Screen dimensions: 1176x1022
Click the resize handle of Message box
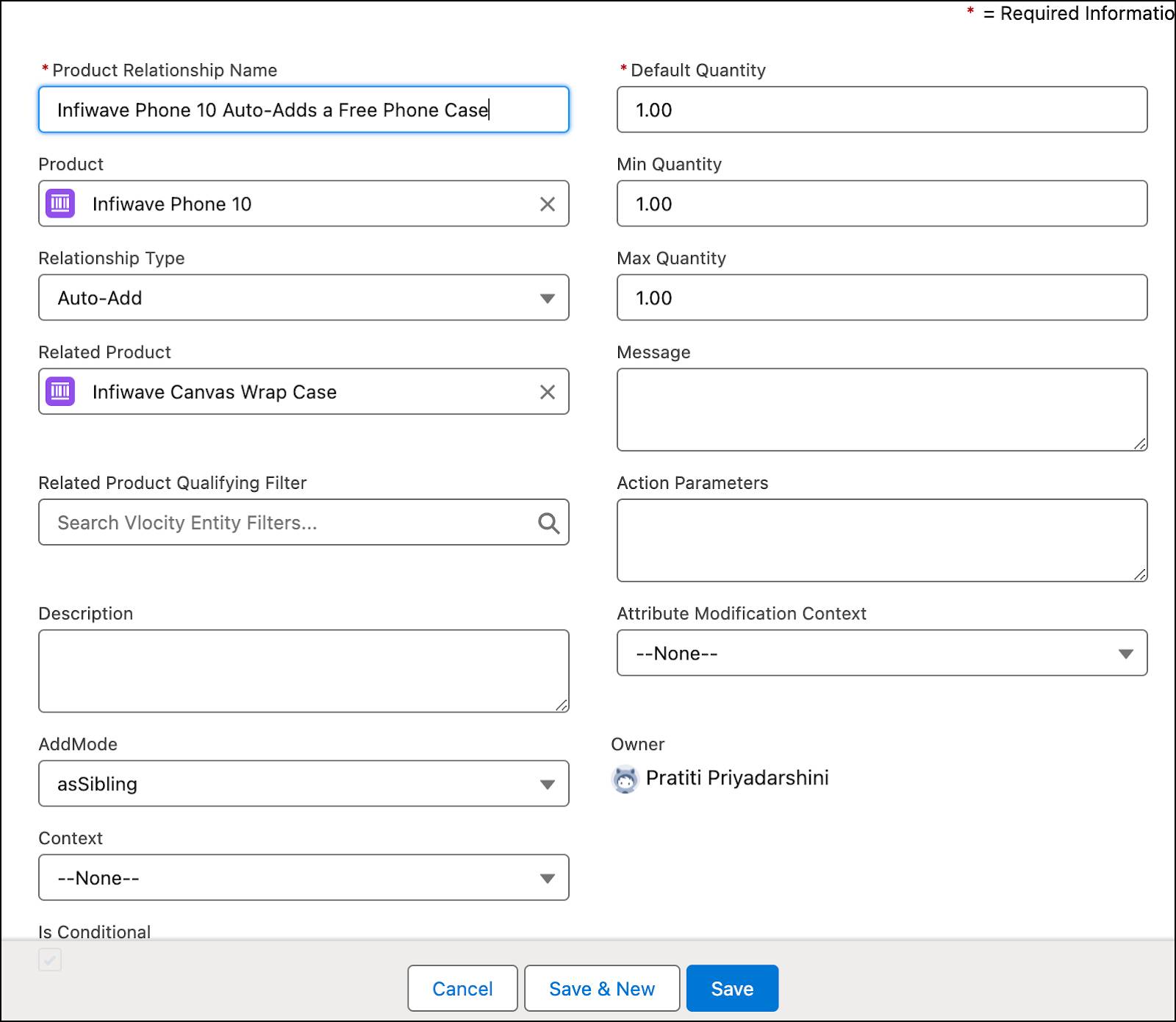point(1140,443)
